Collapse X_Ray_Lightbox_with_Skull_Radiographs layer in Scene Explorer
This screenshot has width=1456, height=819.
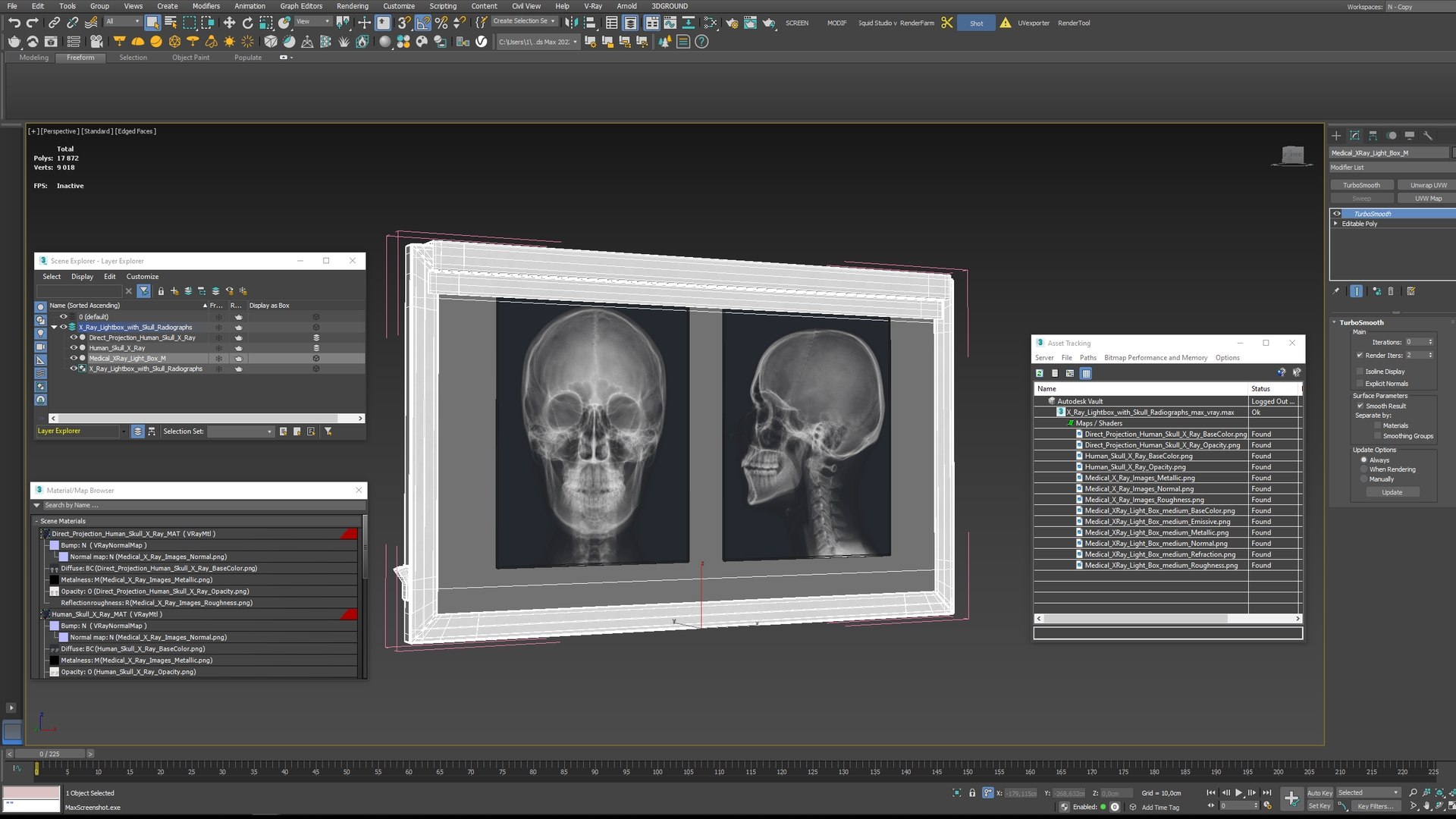click(x=54, y=328)
